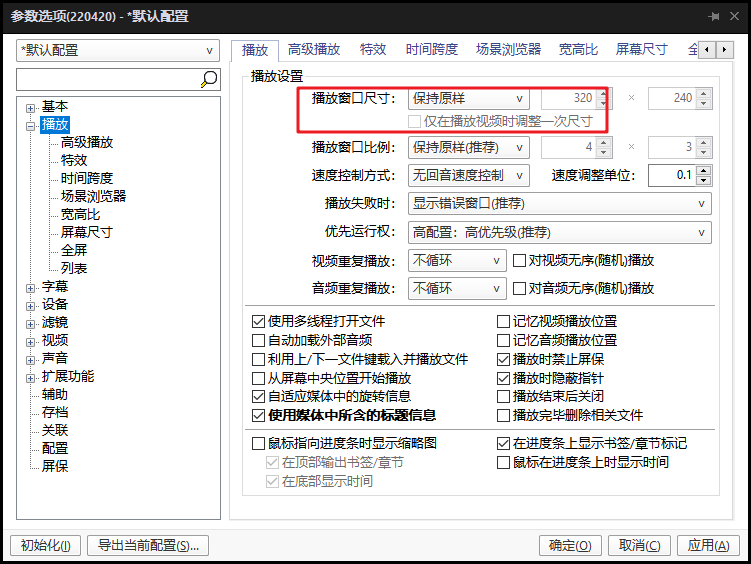
Task: Enable 记忆视频播放位置
Action: [503, 322]
